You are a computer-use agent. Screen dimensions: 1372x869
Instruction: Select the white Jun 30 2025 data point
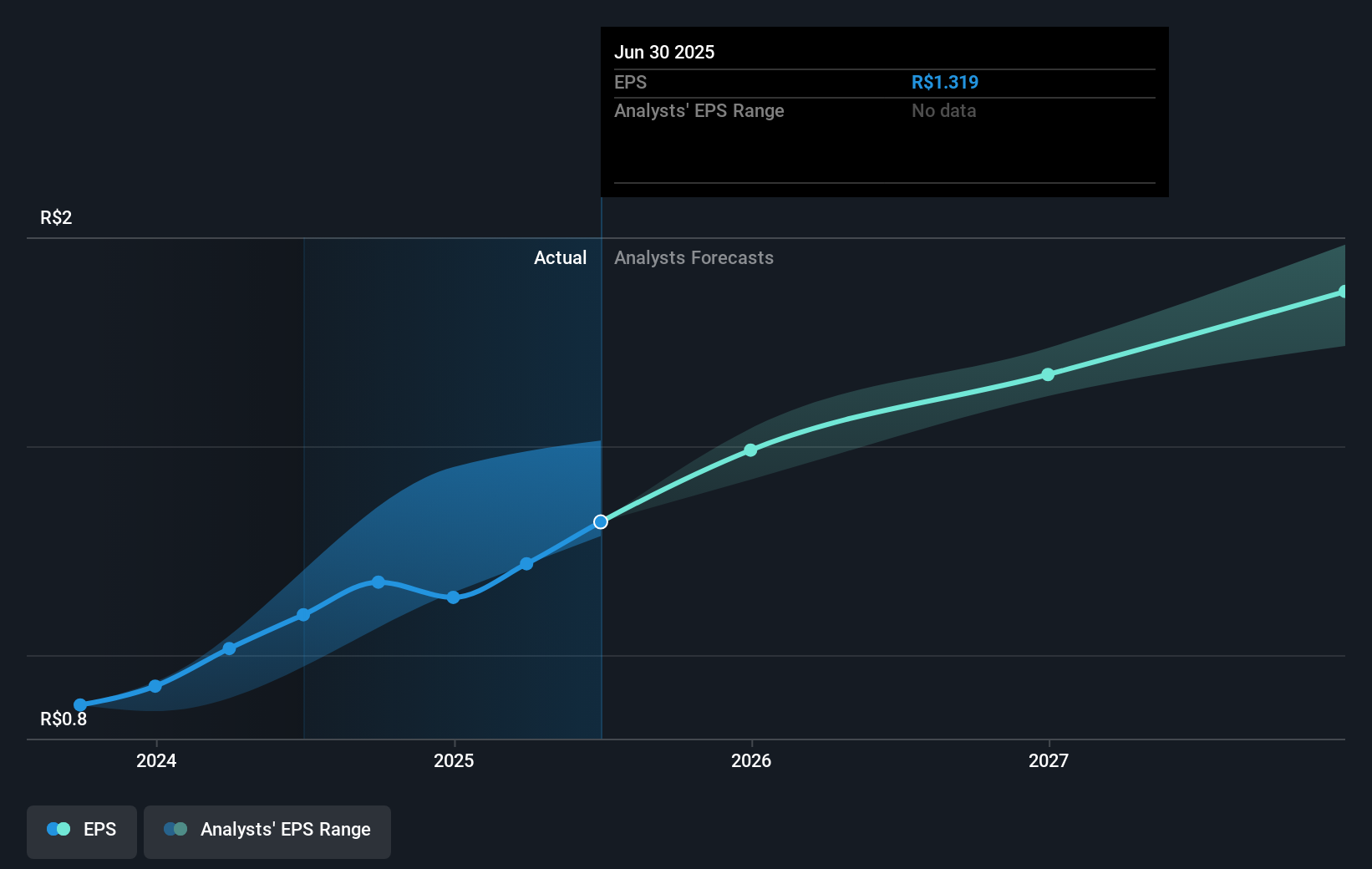[600, 521]
